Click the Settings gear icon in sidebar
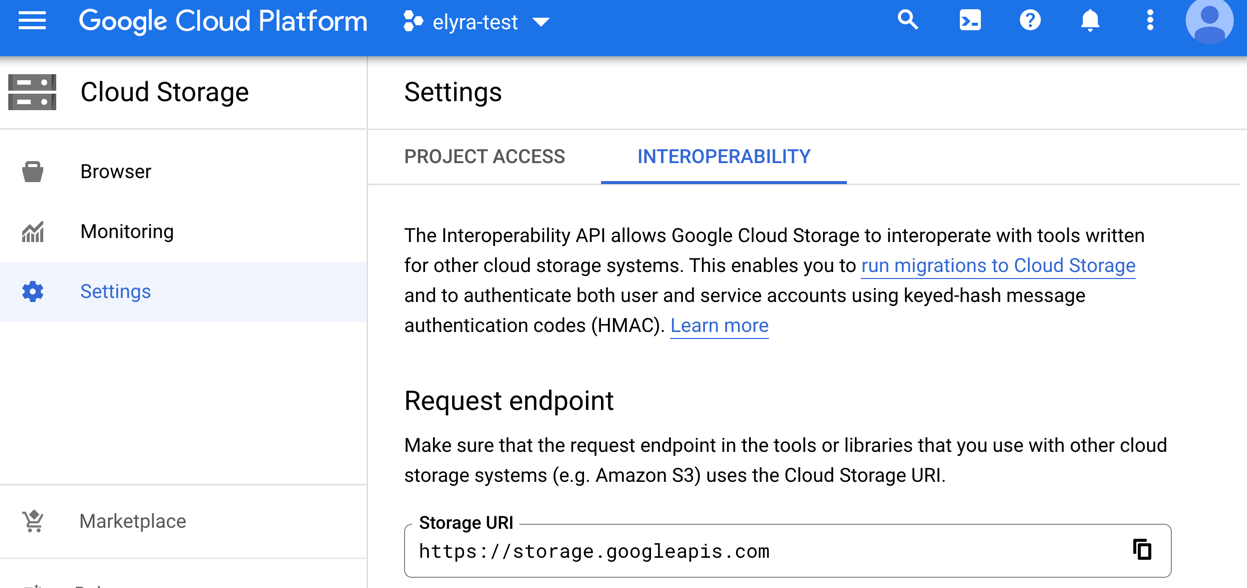The height and width of the screenshot is (588, 1247). click(33, 291)
